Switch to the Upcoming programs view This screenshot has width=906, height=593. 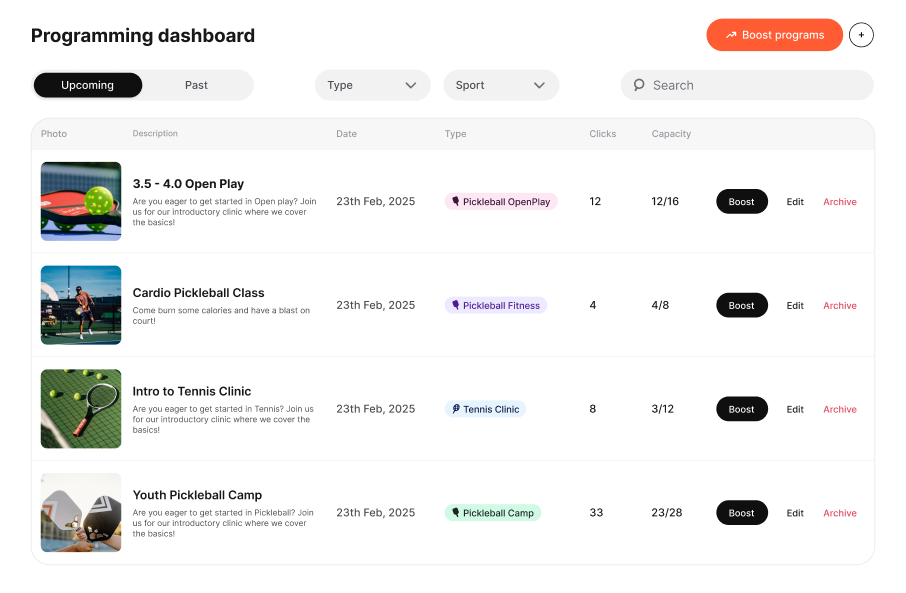pyautogui.click(x=88, y=85)
